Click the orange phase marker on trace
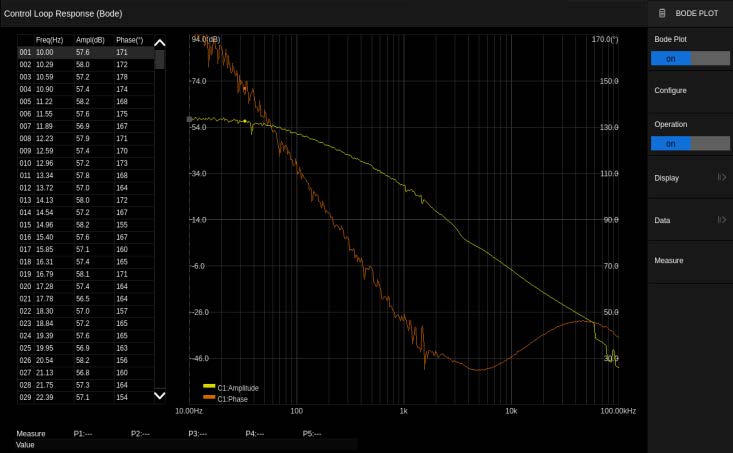 (245, 88)
